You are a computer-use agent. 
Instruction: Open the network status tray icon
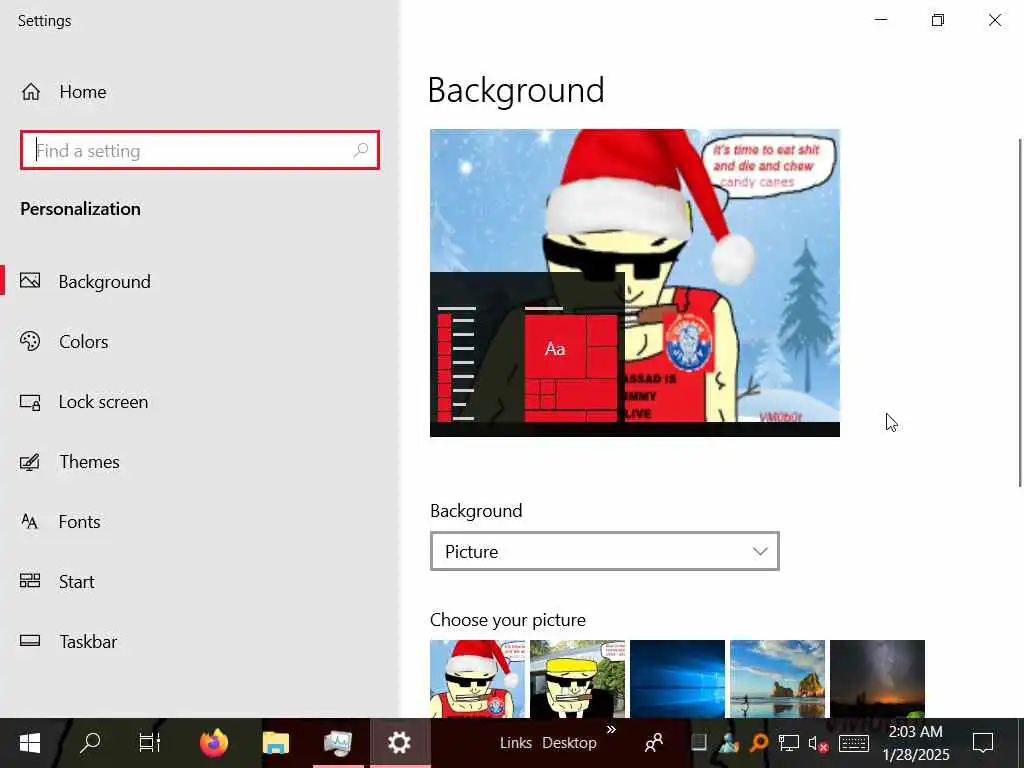788,743
